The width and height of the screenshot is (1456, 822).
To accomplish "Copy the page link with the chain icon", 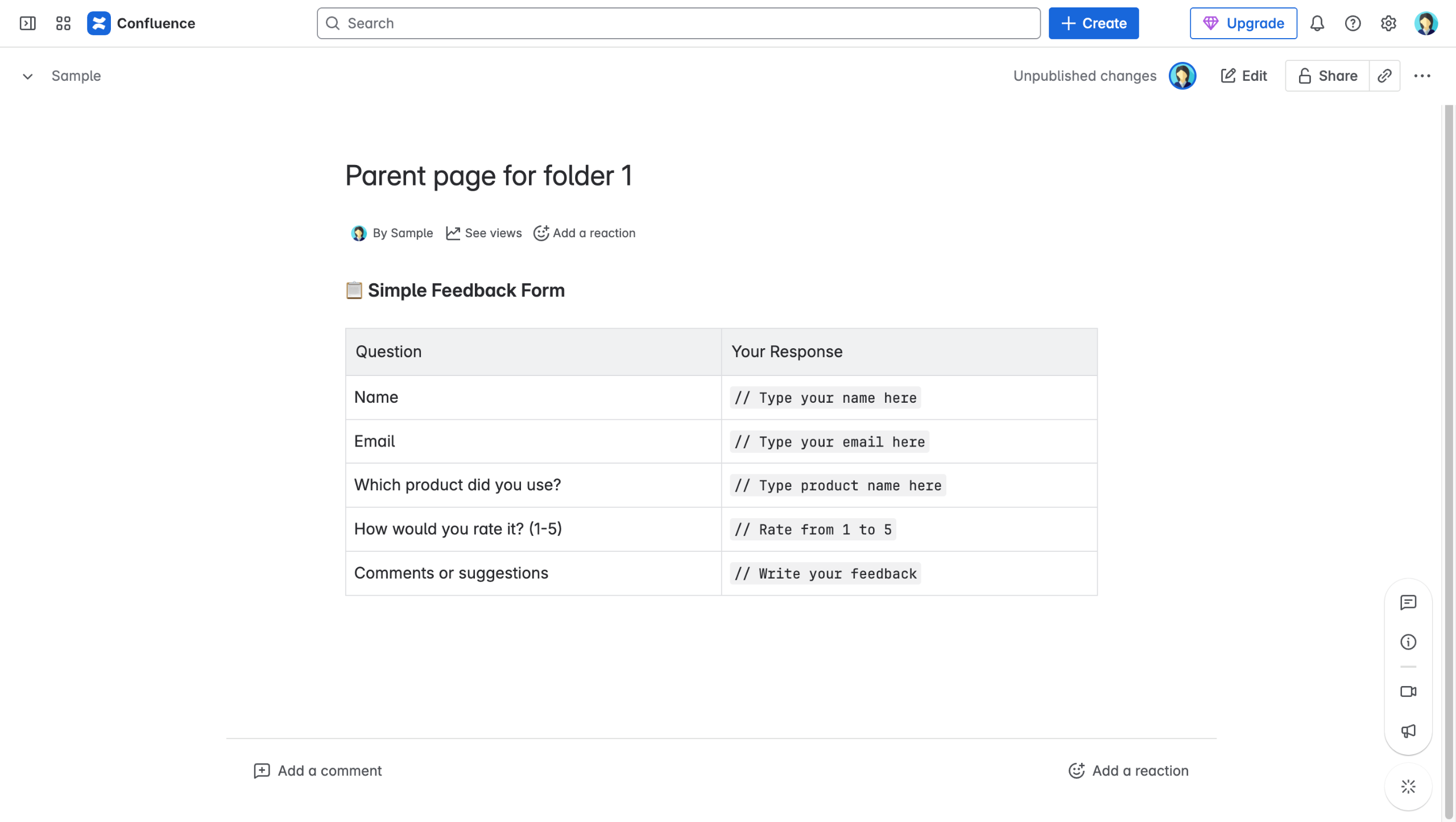I will click(1384, 76).
